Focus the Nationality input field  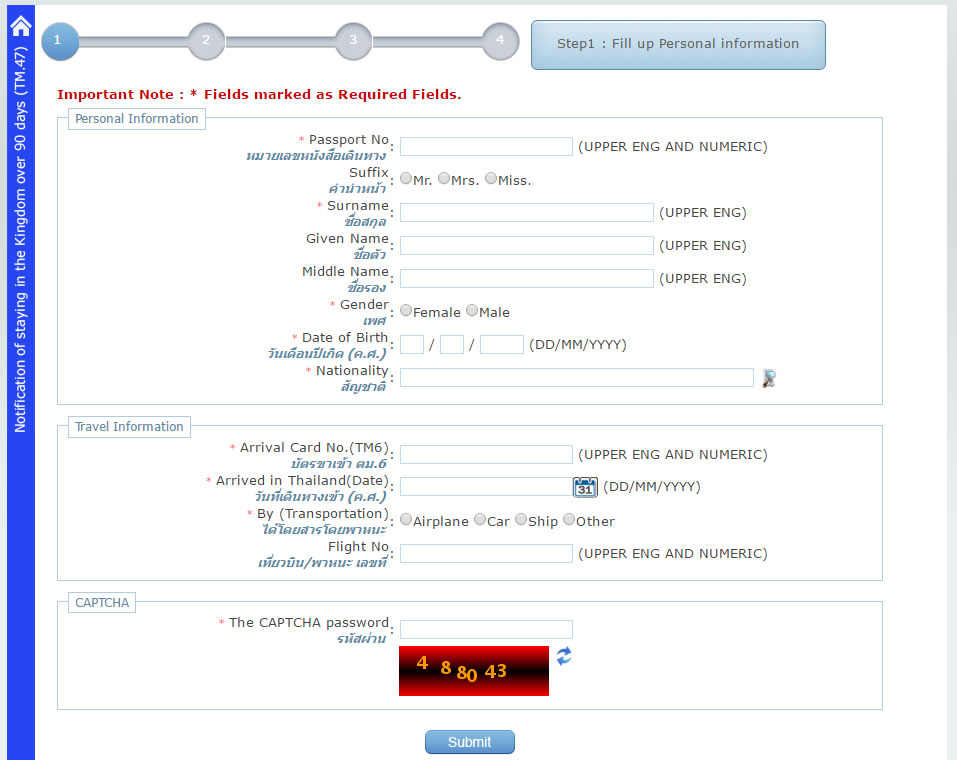[577, 377]
